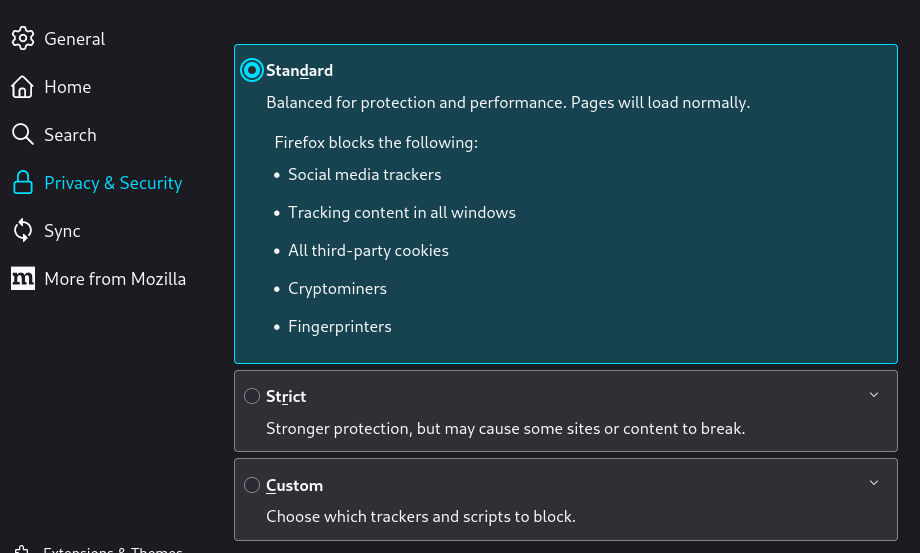Open Sync settings category
Viewport: 920px width, 553px height.
click(62, 231)
